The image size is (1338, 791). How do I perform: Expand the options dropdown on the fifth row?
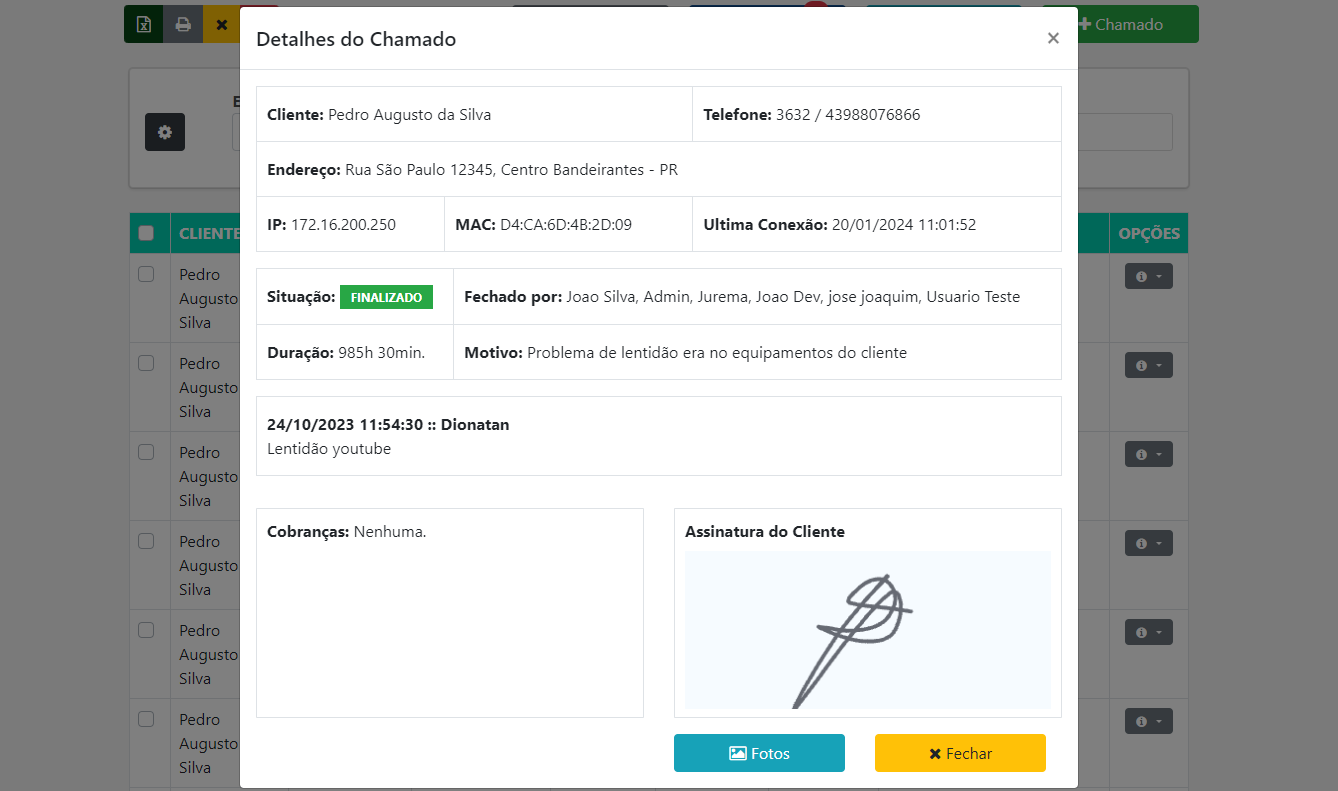[x=1157, y=631]
